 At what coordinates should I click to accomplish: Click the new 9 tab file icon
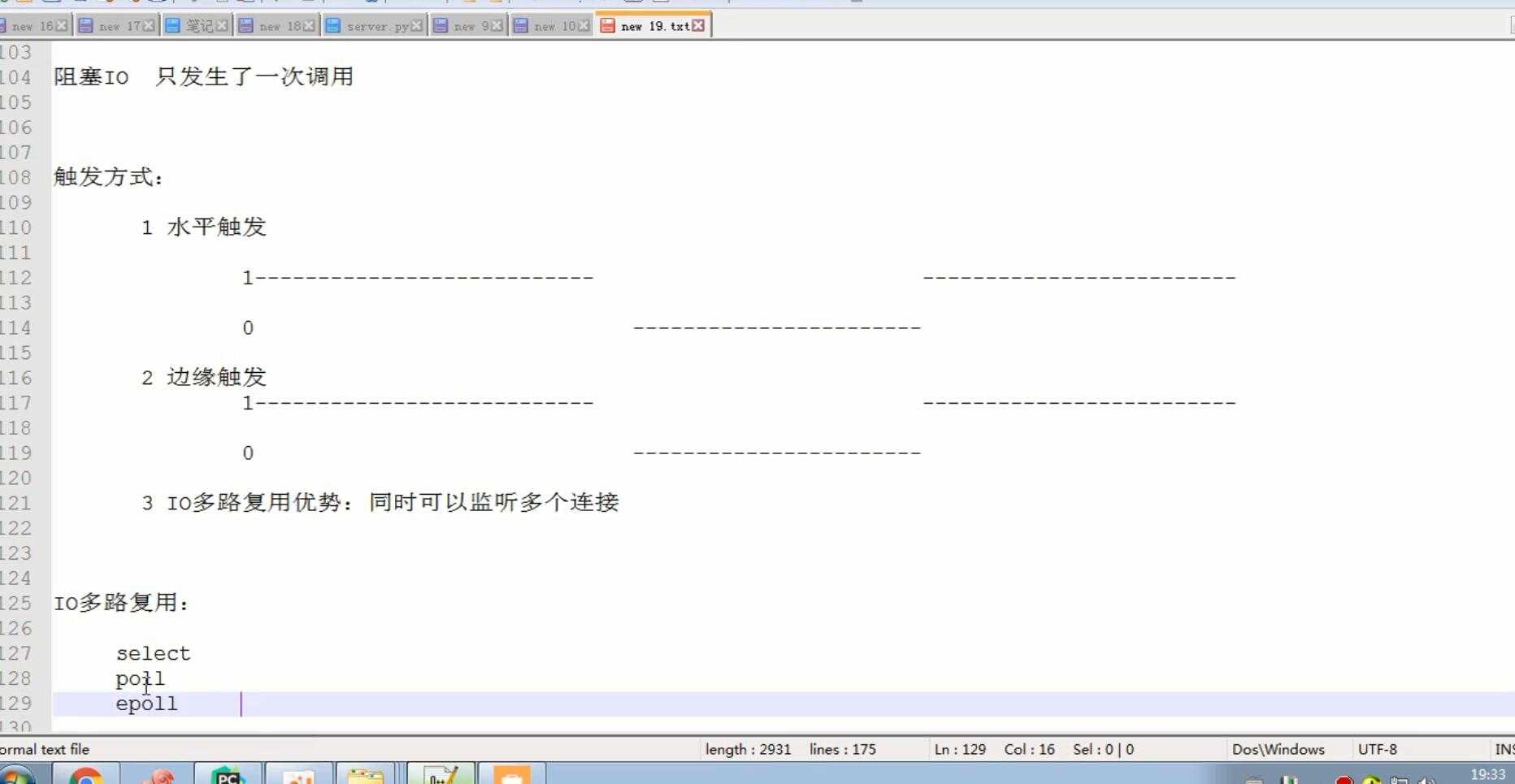click(441, 26)
